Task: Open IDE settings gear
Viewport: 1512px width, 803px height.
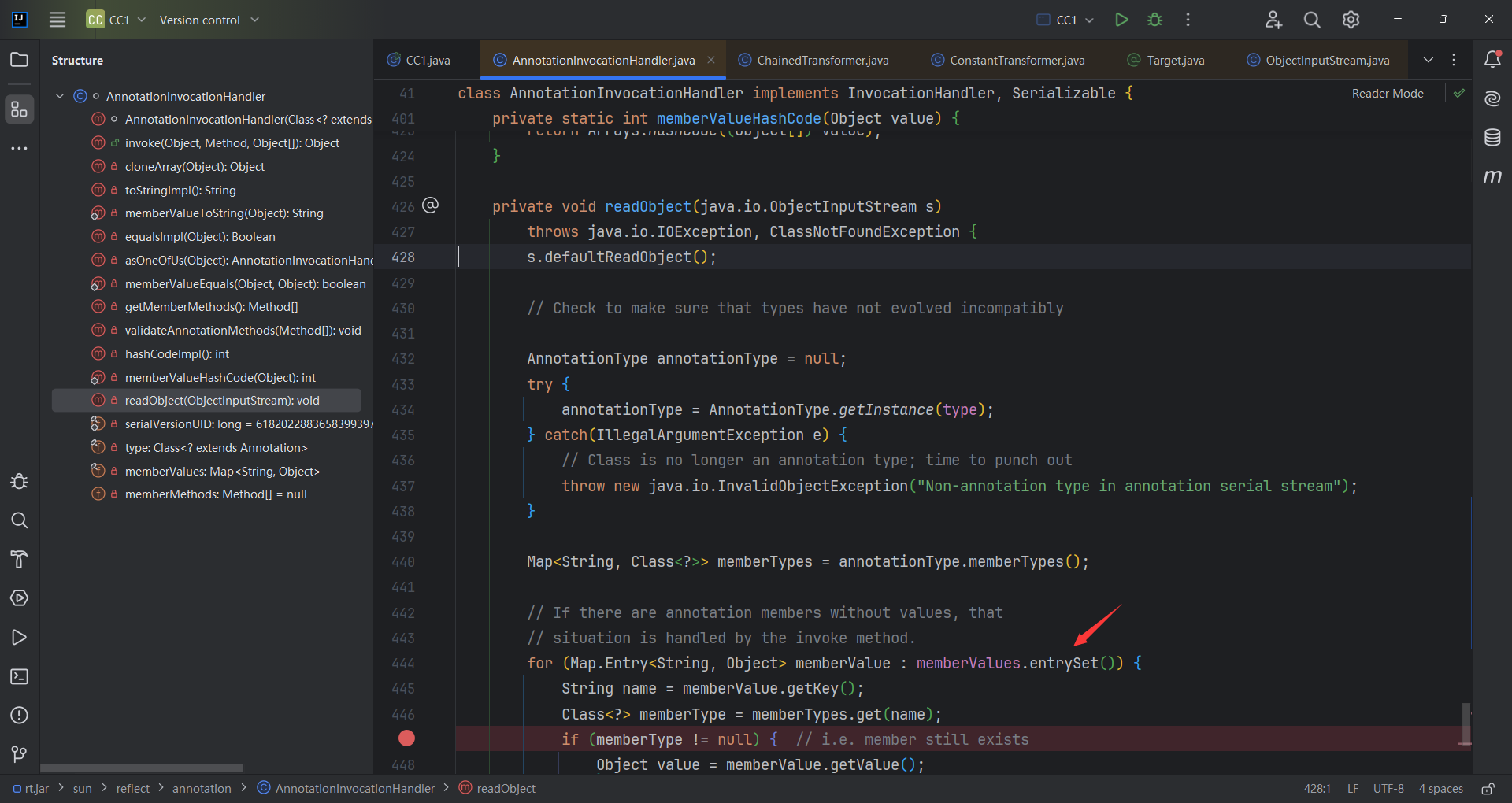Action: tap(1351, 20)
